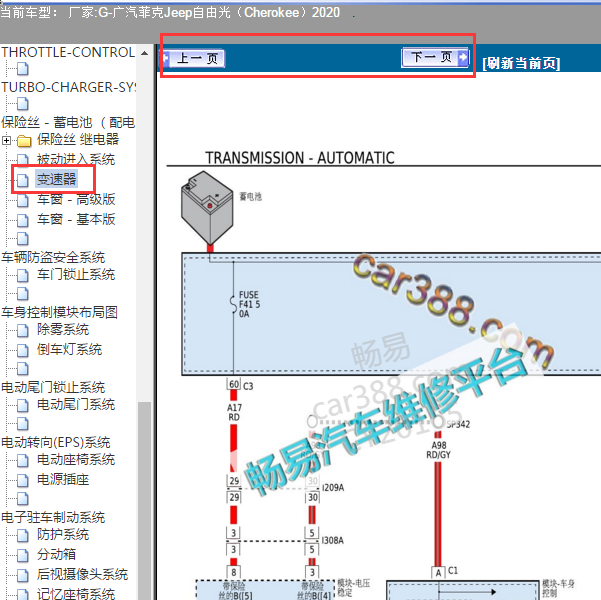Open 车窗 - 基本版 diagram
The image size is (601, 600).
(76, 219)
